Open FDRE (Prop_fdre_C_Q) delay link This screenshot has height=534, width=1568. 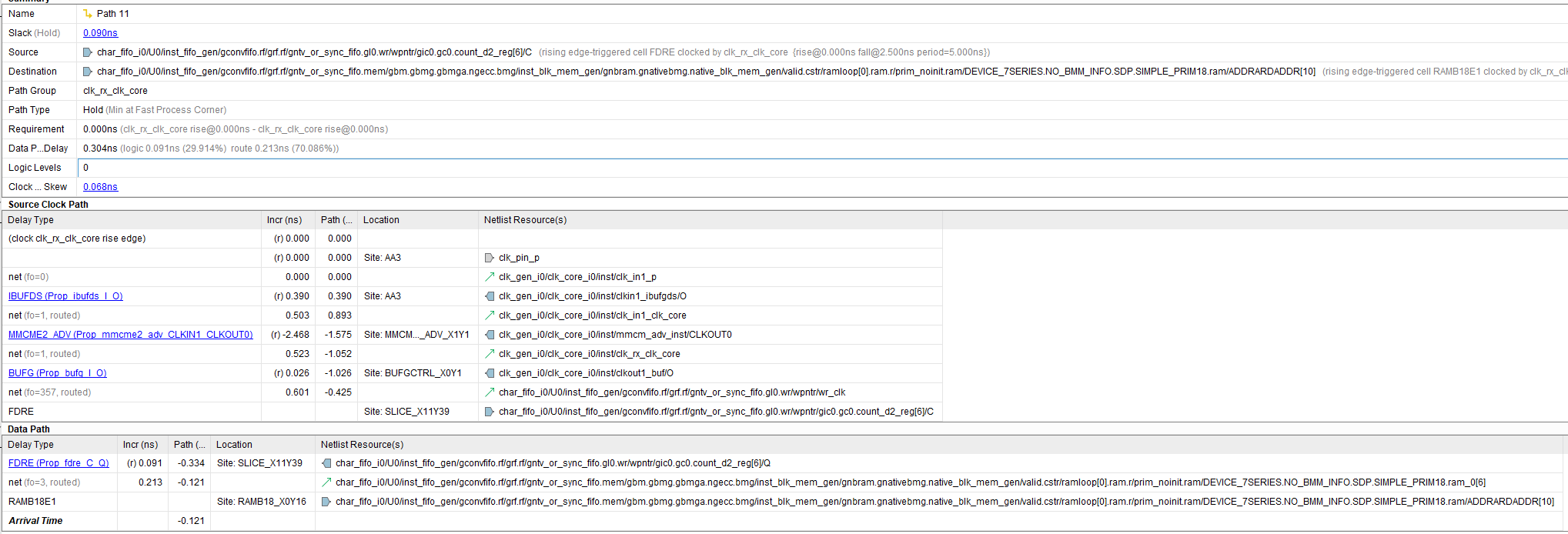(59, 463)
